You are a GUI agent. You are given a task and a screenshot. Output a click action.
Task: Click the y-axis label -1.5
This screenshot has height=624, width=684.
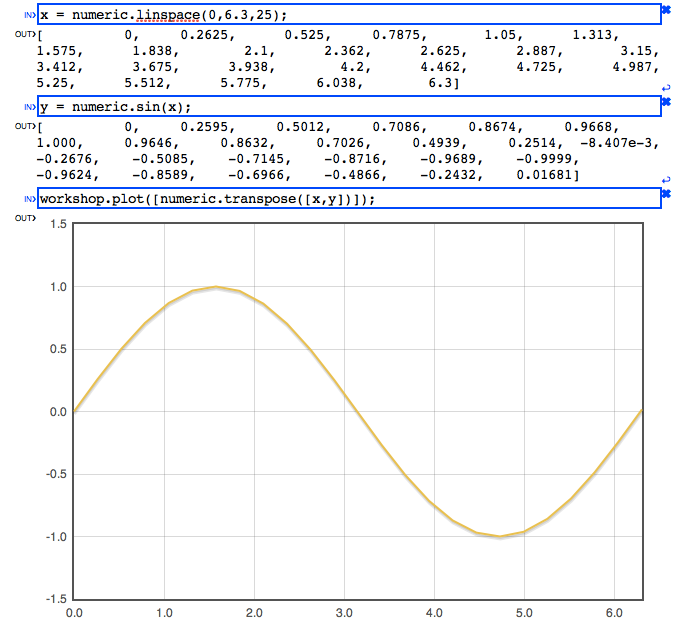point(56,599)
